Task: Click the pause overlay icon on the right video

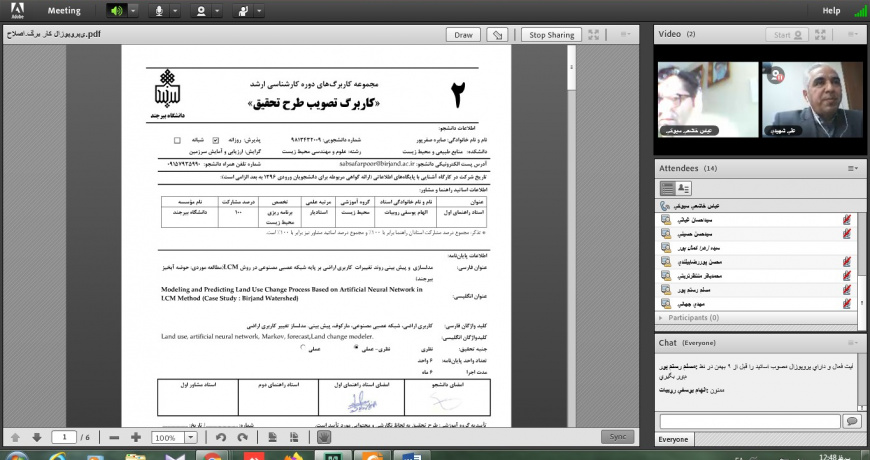Action: click(776, 75)
